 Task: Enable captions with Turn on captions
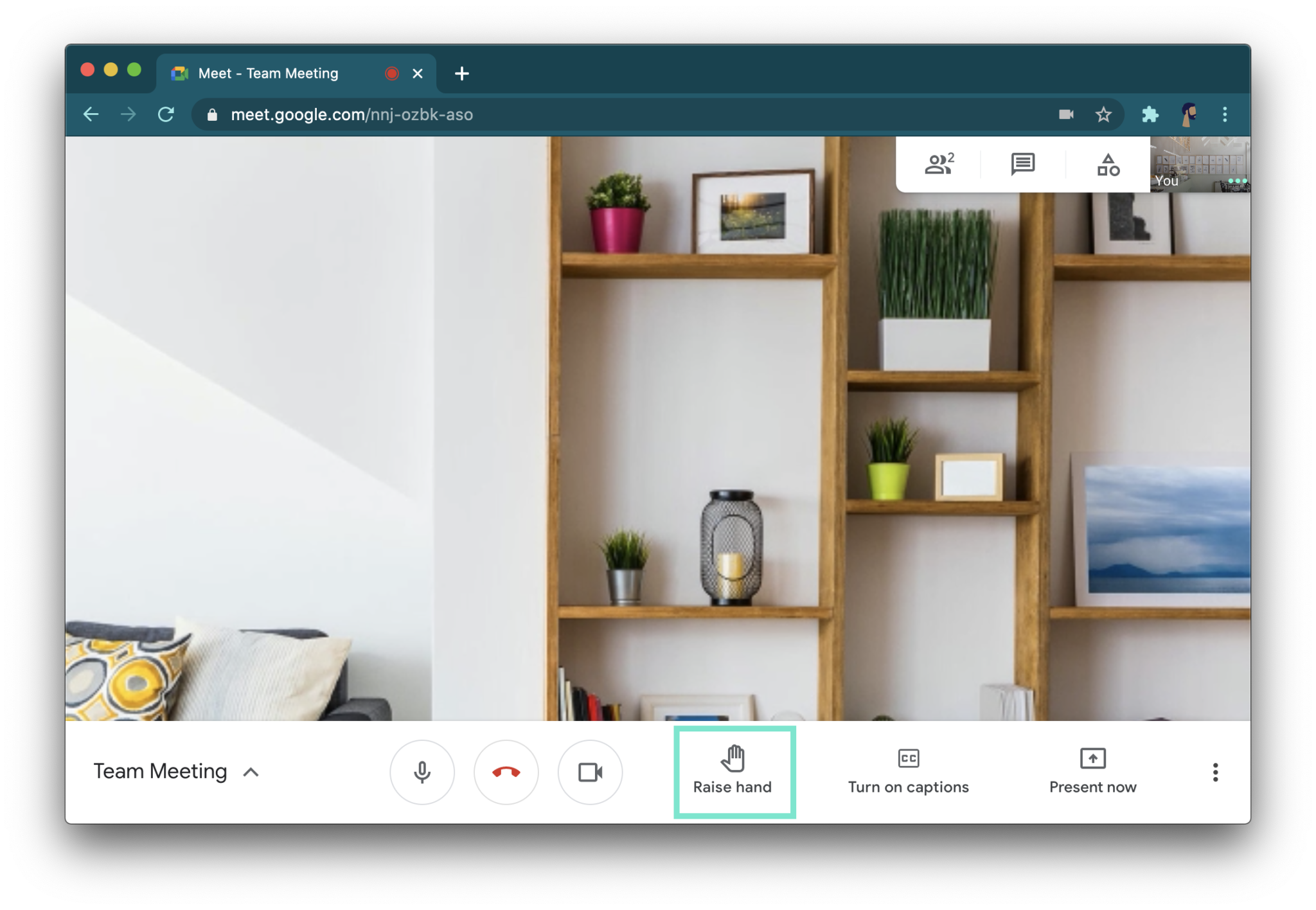coord(908,771)
